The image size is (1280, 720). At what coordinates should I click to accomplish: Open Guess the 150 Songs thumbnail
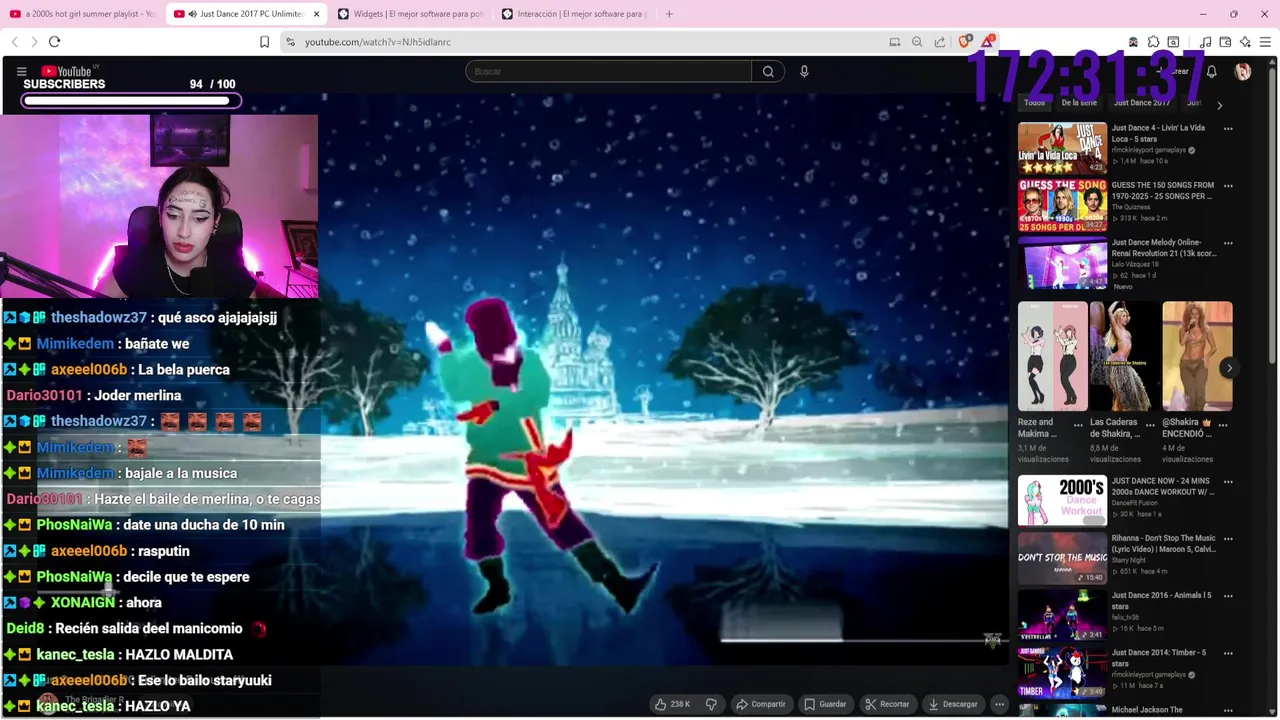click(1062, 205)
